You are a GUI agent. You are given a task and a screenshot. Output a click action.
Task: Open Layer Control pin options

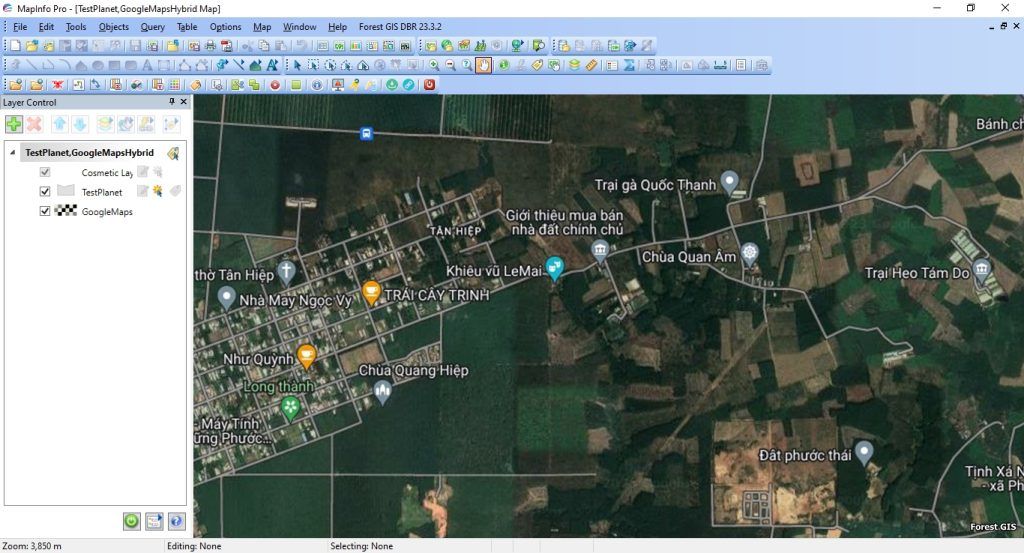click(x=171, y=102)
